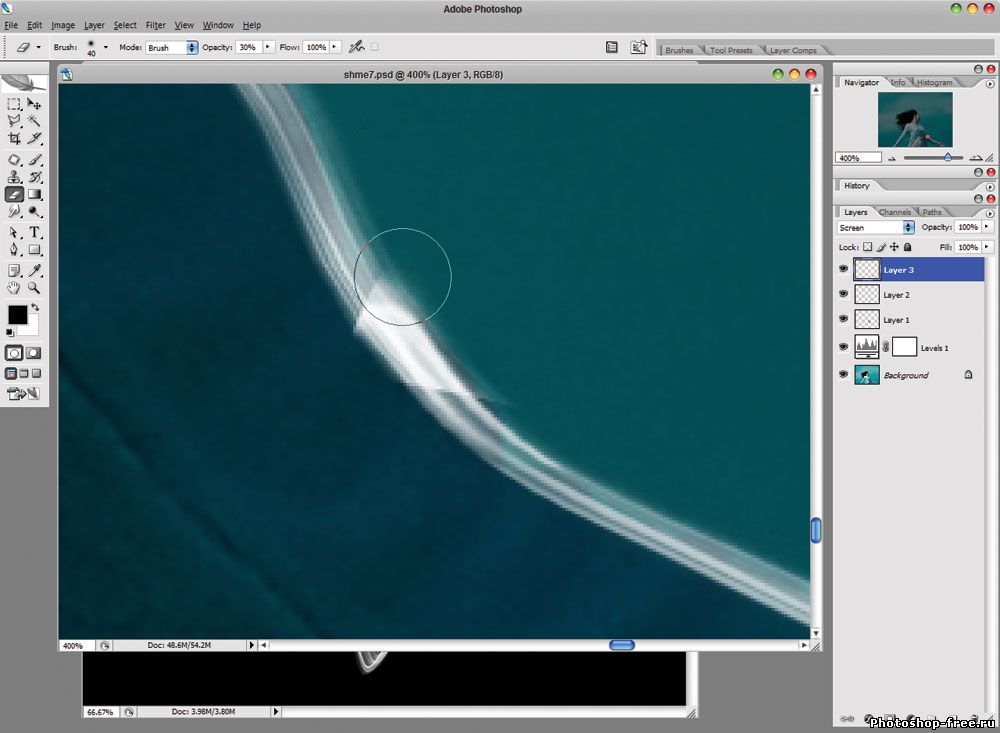Screen dimensions: 1000x733
Task: Pick the Type tool in toolbox
Action: (35, 231)
